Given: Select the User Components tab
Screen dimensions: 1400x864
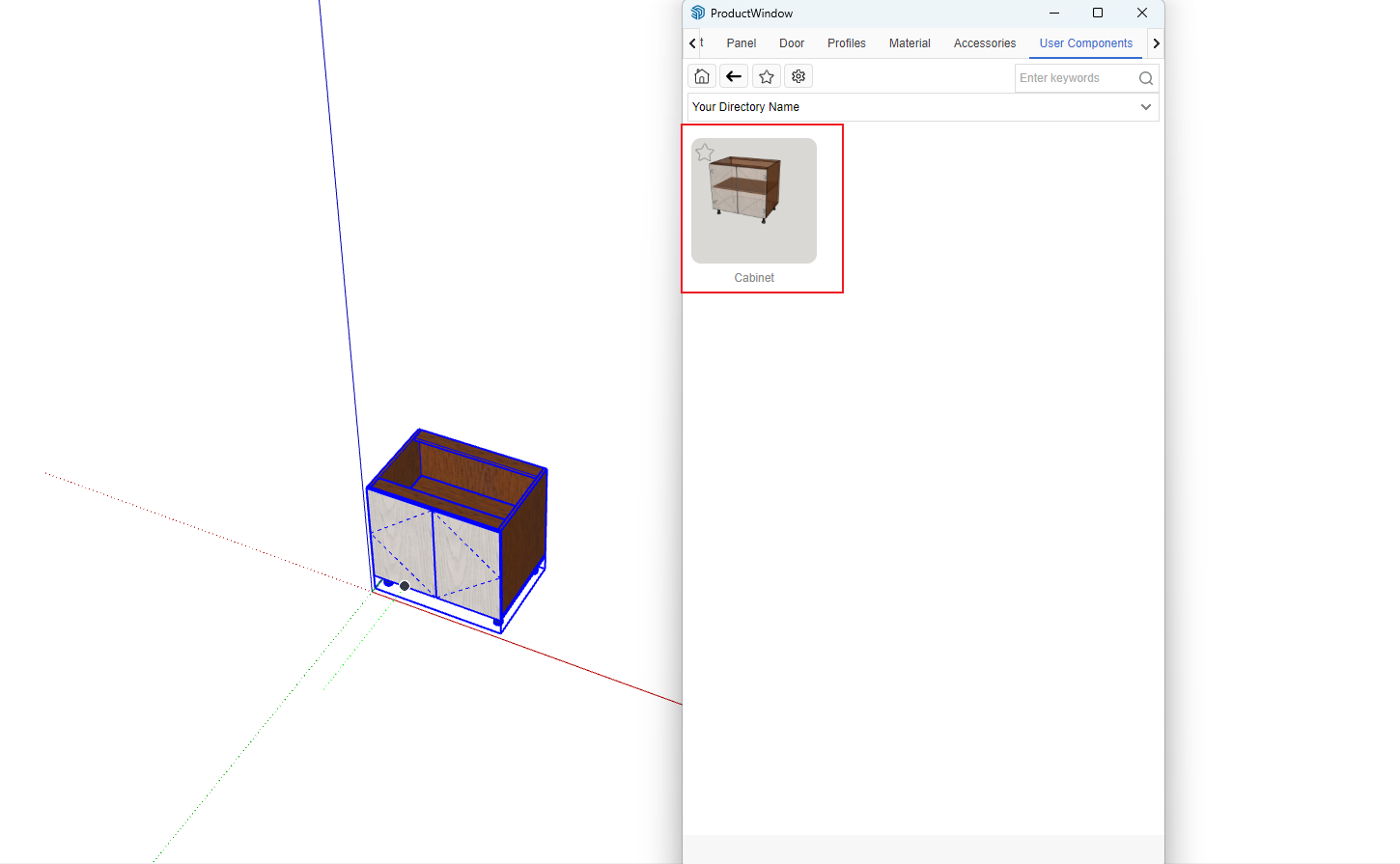Looking at the screenshot, I should tap(1085, 43).
